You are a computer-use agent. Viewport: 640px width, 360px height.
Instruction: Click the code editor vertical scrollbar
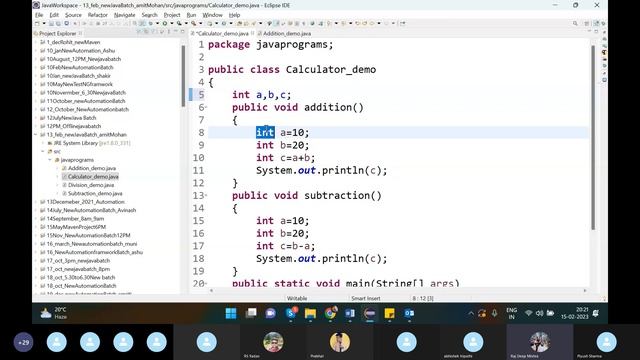(593, 137)
